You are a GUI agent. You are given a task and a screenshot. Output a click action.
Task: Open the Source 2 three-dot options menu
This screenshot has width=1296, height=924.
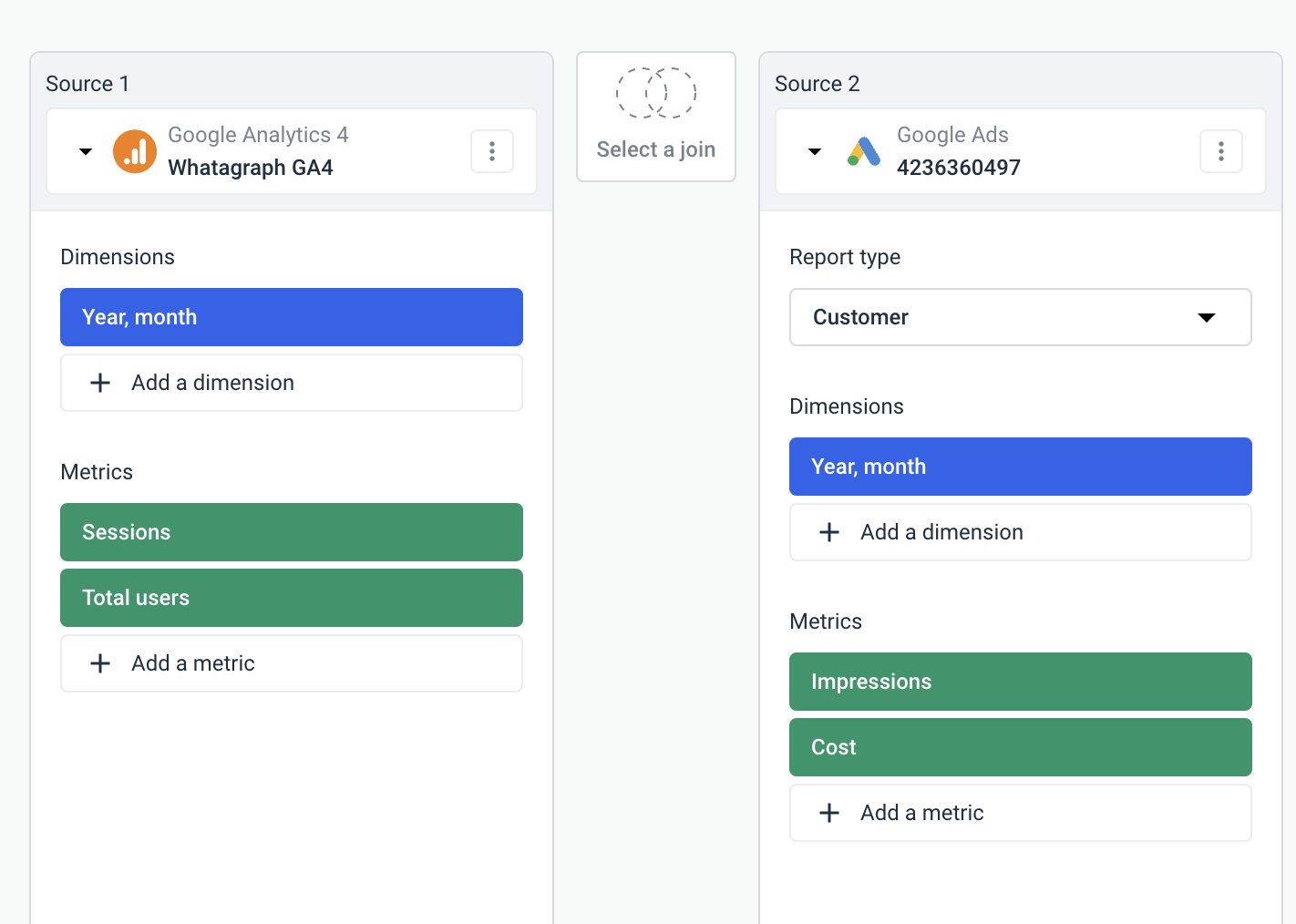(x=1220, y=151)
